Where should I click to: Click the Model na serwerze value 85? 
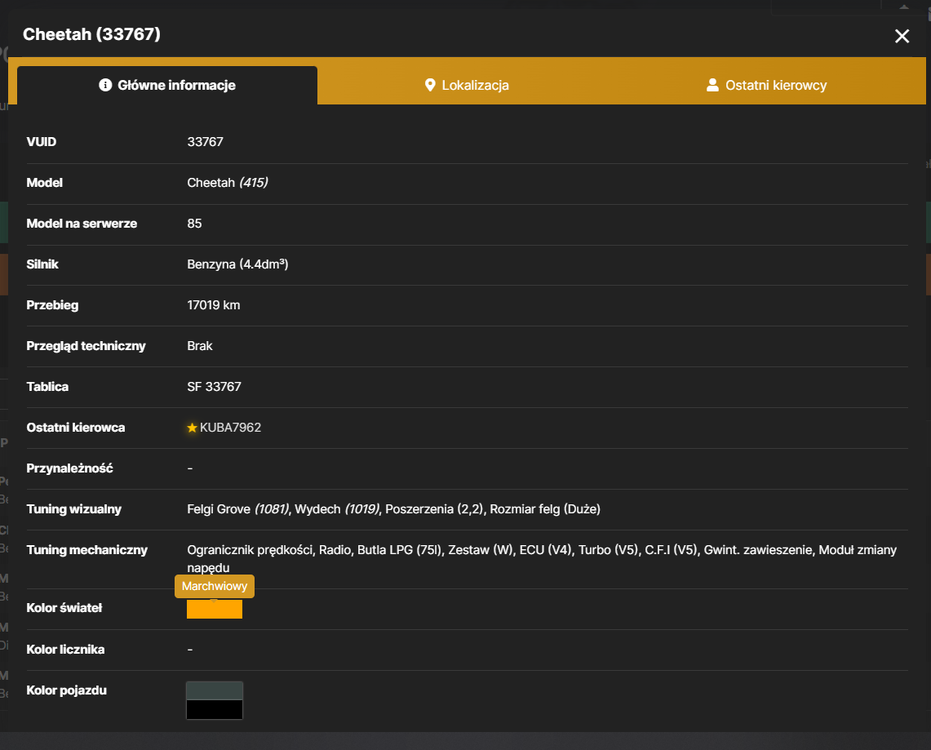click(x=194, y=224)
